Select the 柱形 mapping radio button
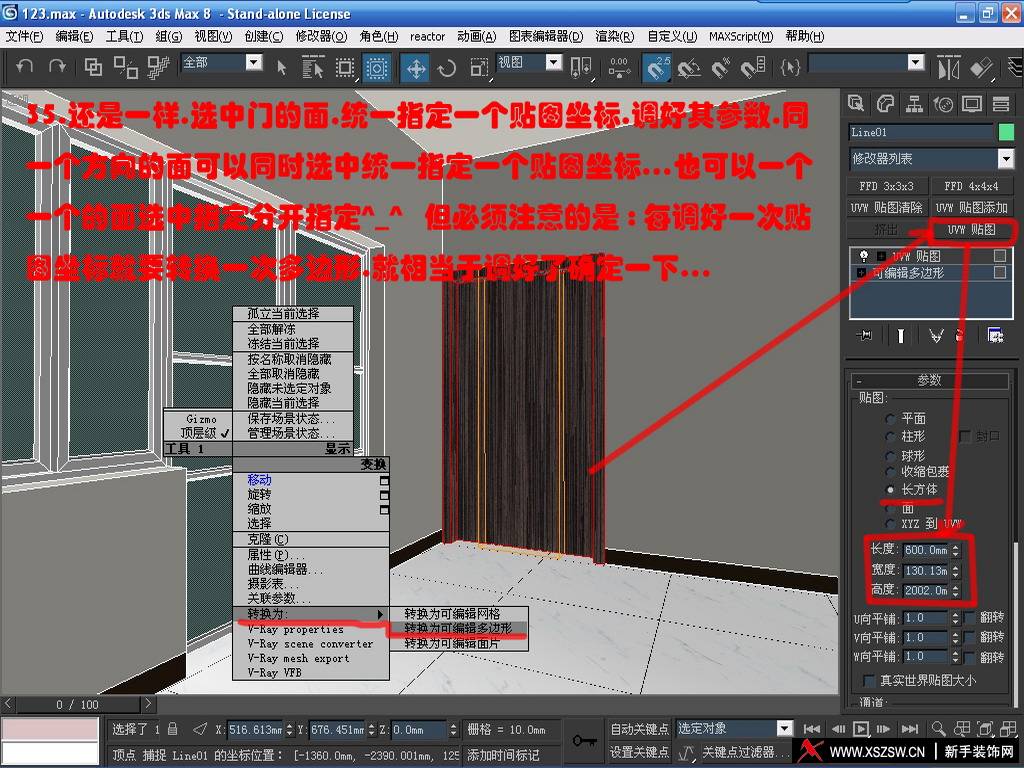The height and width of the screenshot is (768, 1024). (890, 436)
